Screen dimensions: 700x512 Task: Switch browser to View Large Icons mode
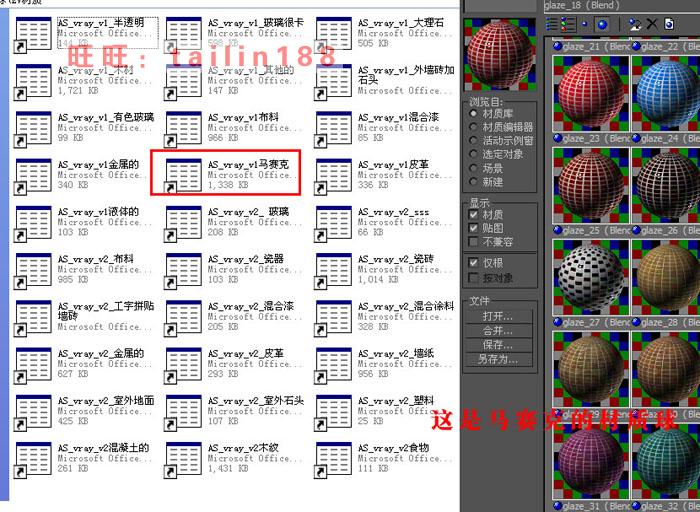point(602,24)
